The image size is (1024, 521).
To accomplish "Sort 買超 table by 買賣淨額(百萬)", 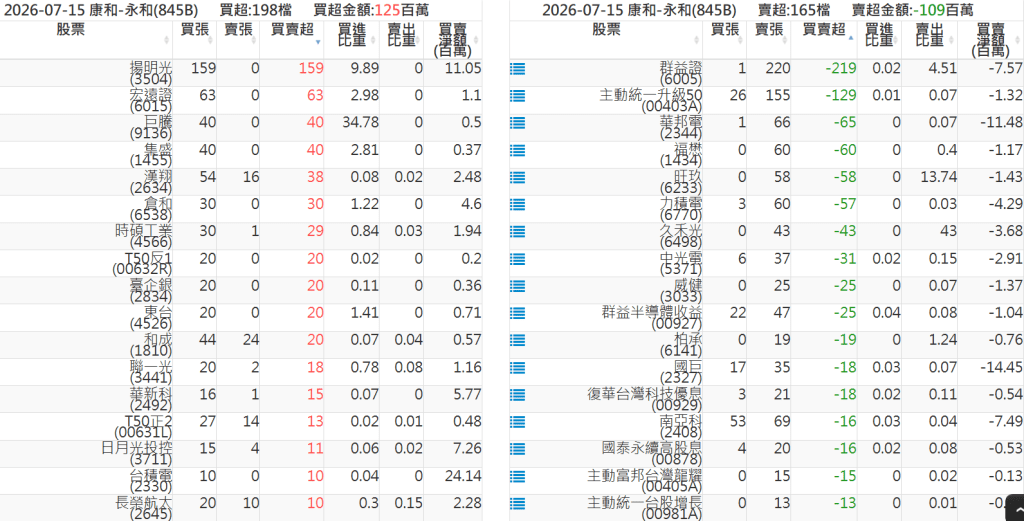I will tap(453, 40).
